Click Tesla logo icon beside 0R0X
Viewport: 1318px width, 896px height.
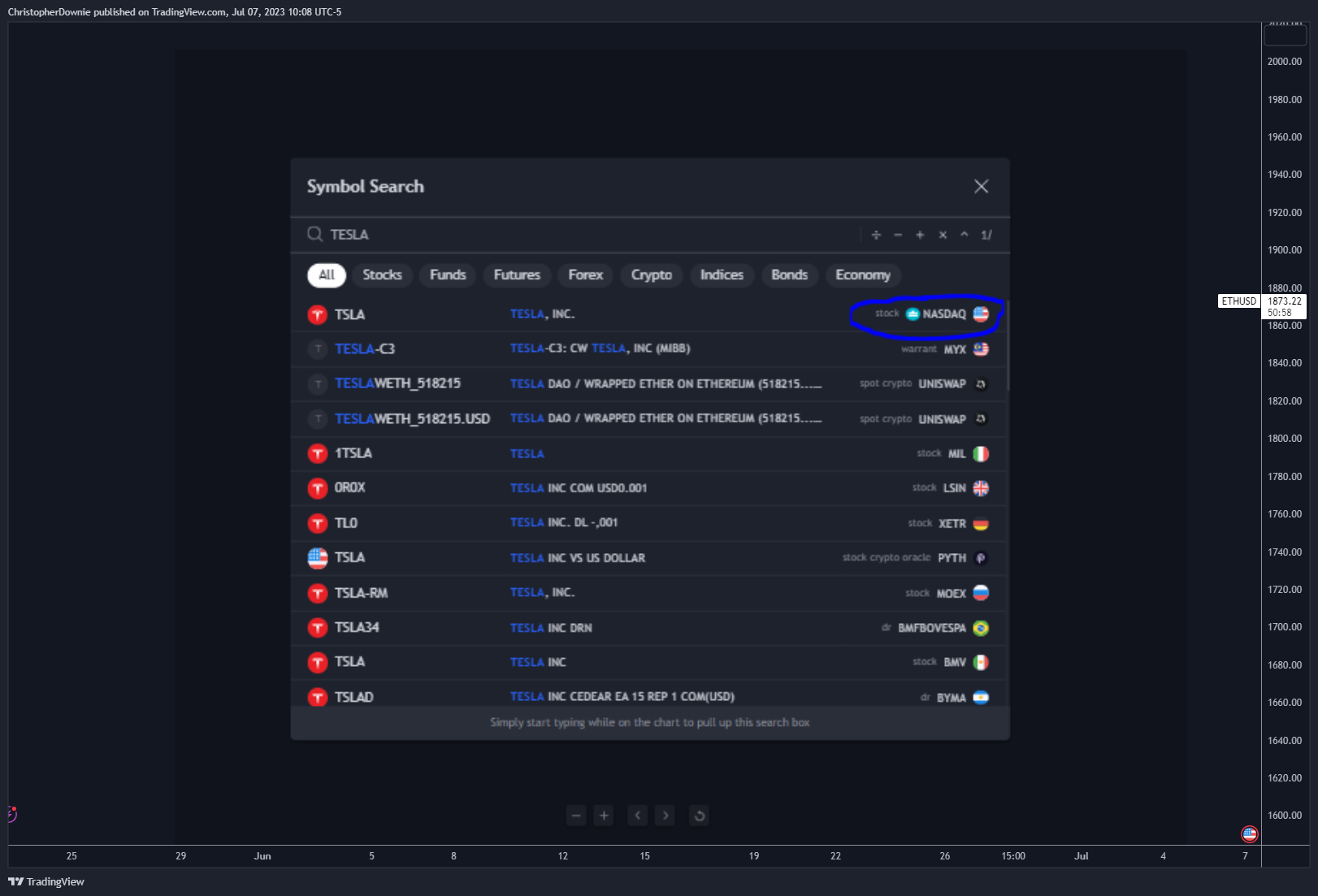[317, 488]
